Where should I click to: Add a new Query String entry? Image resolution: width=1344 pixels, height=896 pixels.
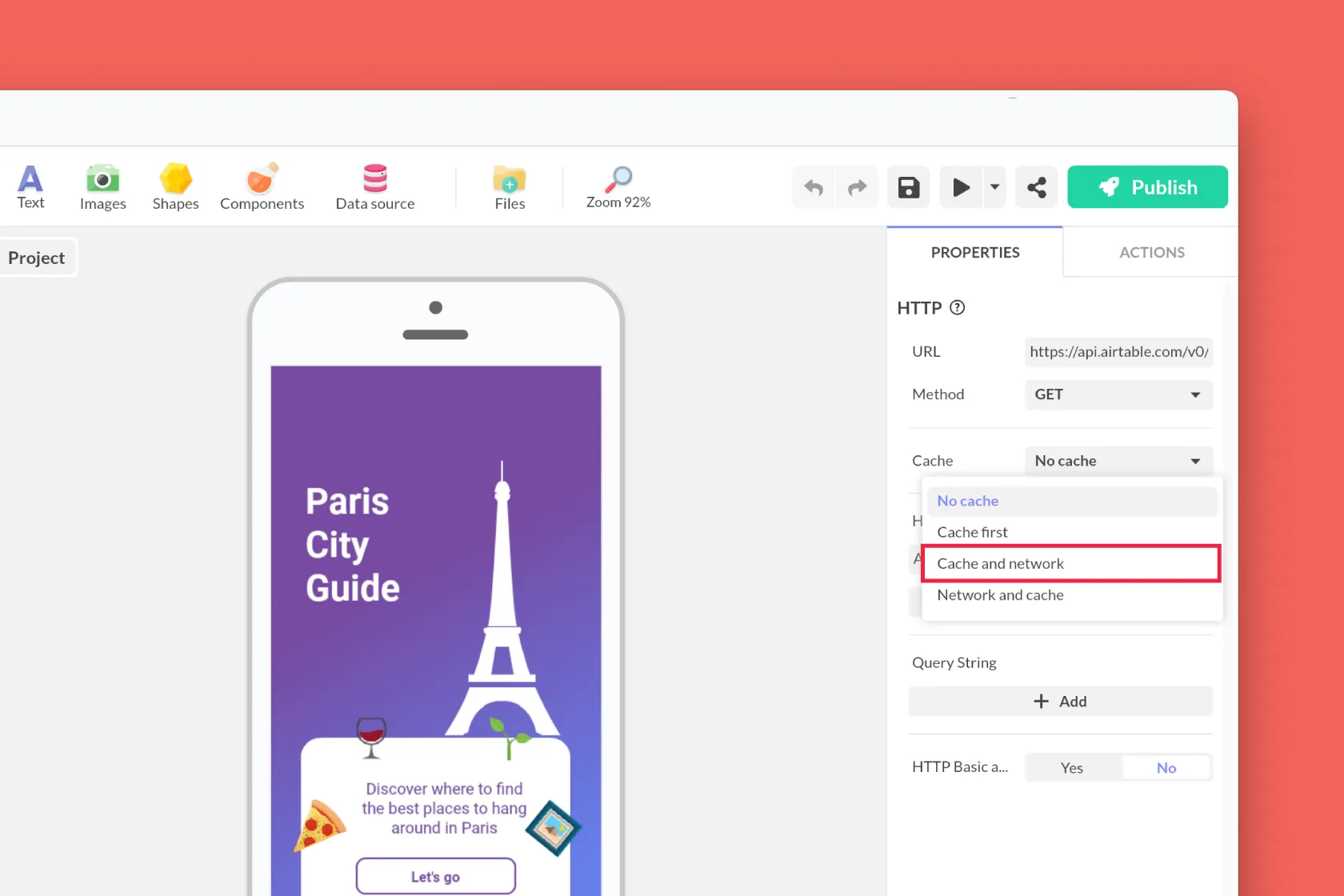[x=1061, y=701]
